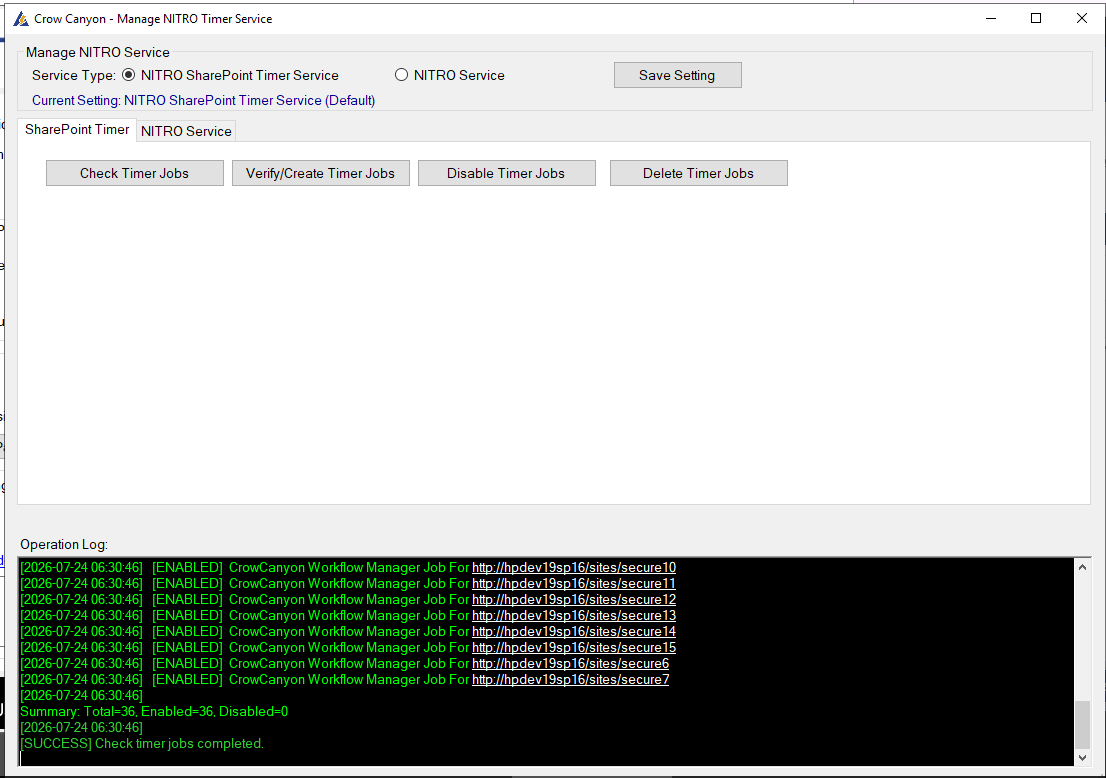
Task: Open the NITRO Service tab
Action: coord(186,131)
